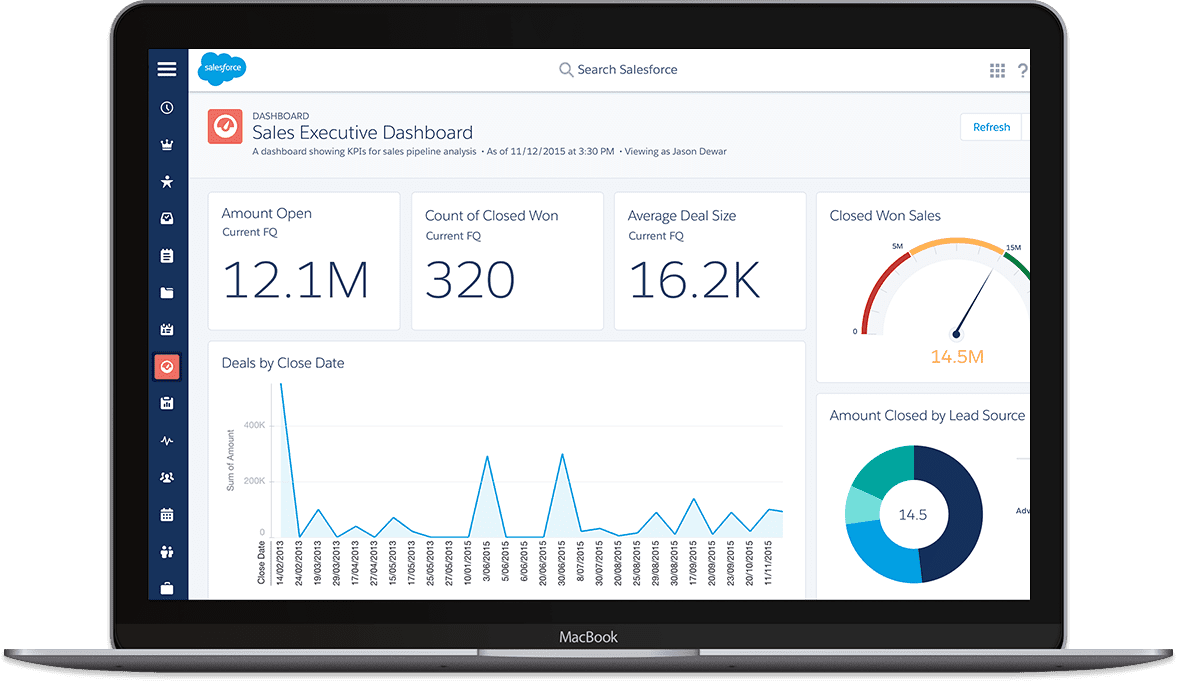This screenshot has height=681, width=1177.
Task: Click the 11/11/2015 date axis label
Action: coord(768,563)
